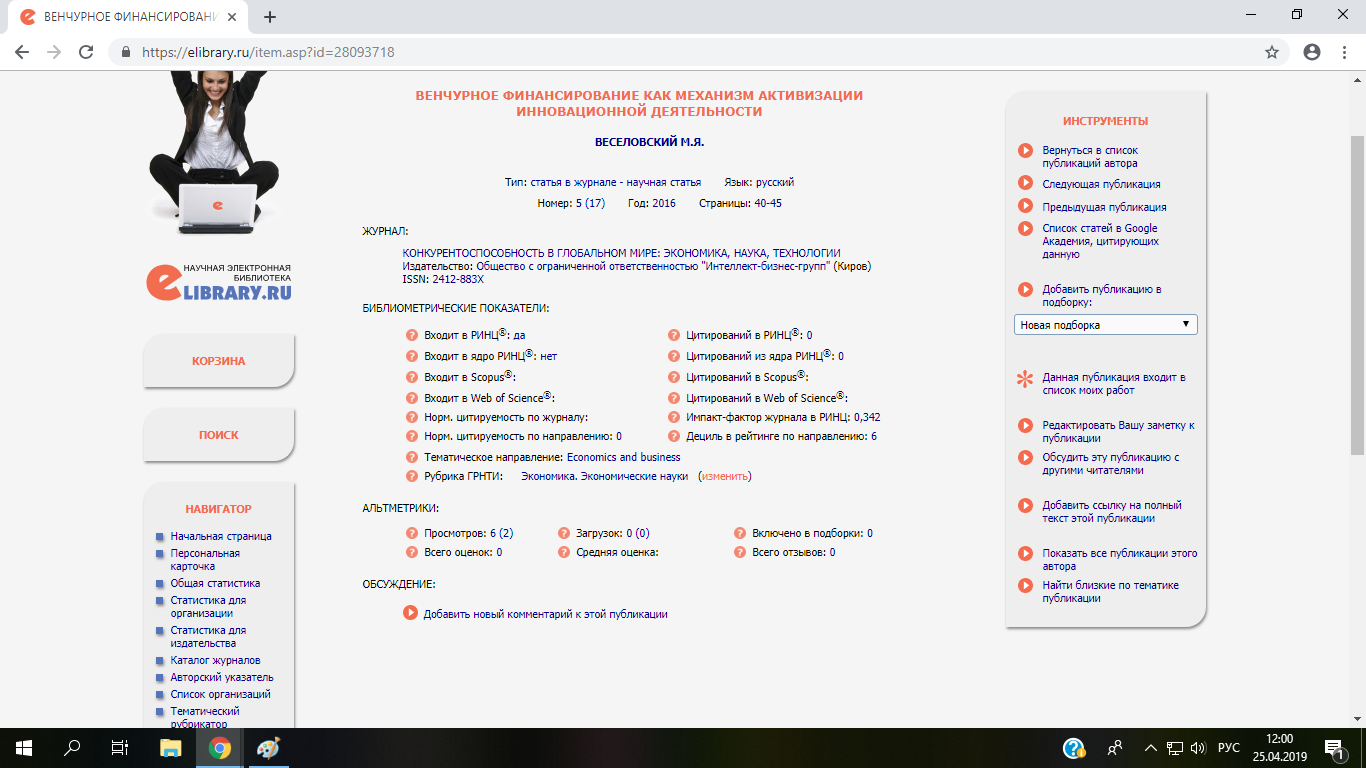Click help icon beside 'Тематическое направление'
Viewport: 1366px width, 768px height.
pyautogui.click(x=411, y=457)
